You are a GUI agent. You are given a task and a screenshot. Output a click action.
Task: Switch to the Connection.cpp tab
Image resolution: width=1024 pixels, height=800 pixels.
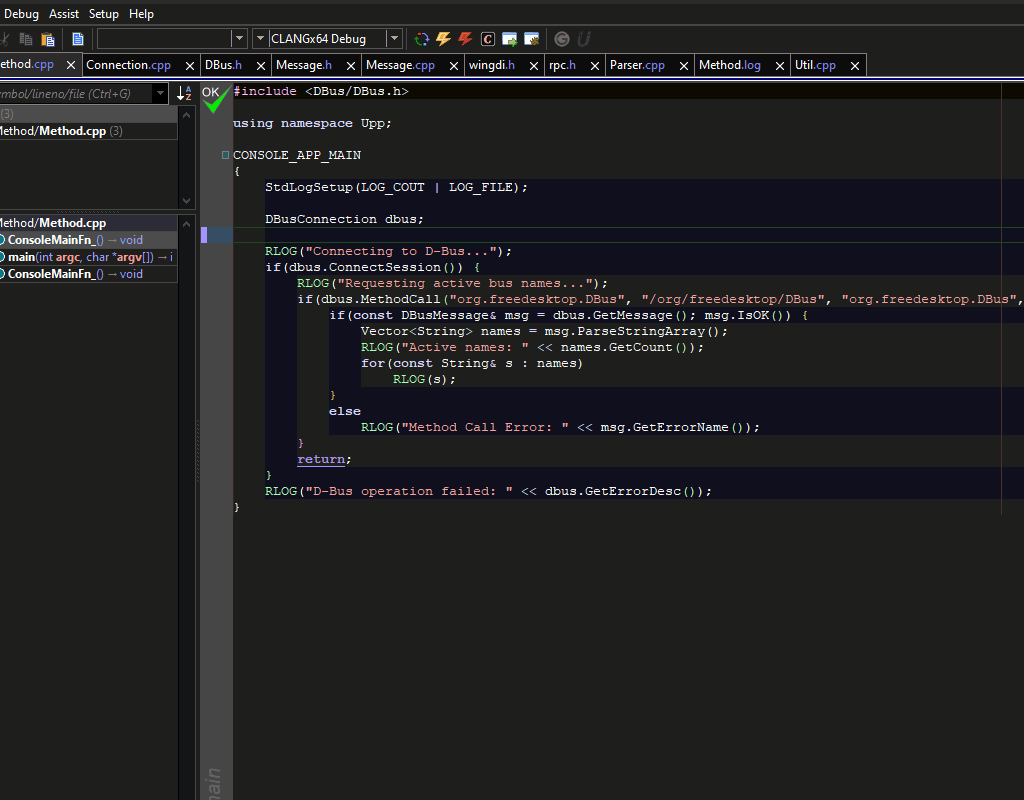point(128,65)
